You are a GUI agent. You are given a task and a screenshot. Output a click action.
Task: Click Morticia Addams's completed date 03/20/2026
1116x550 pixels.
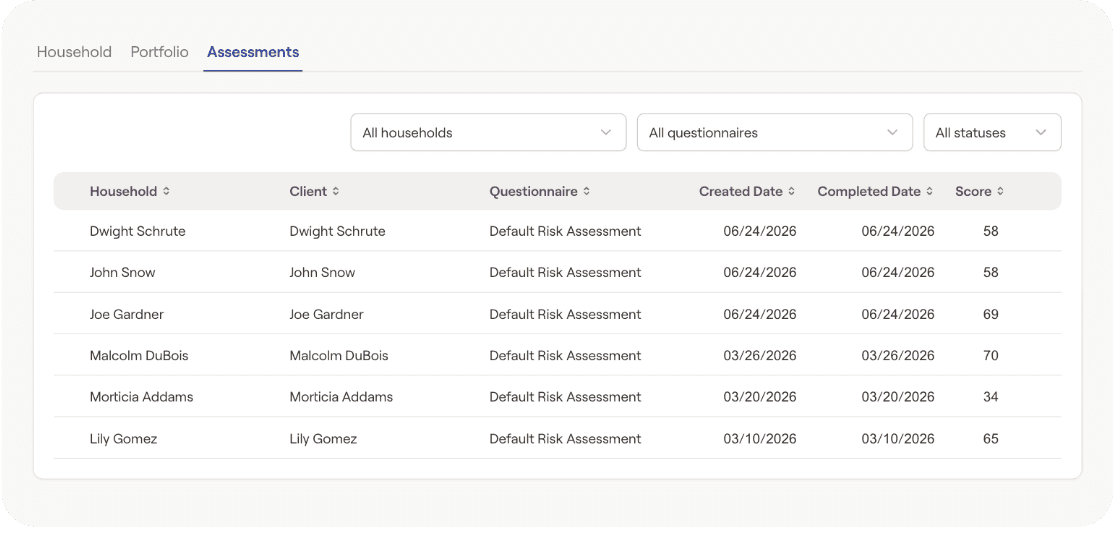[x=898, y=397]
